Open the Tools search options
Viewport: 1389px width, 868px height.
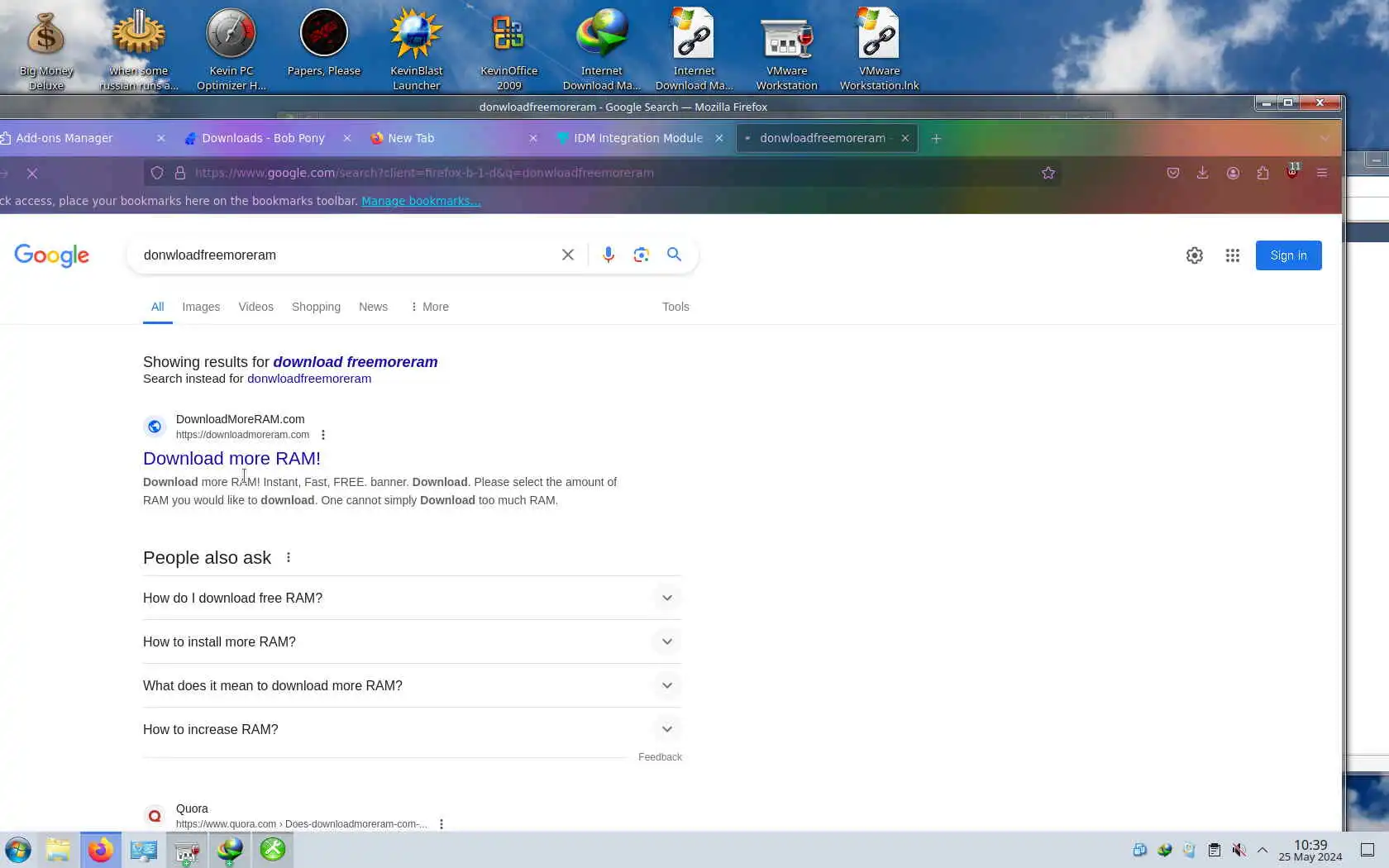[675, 307]
